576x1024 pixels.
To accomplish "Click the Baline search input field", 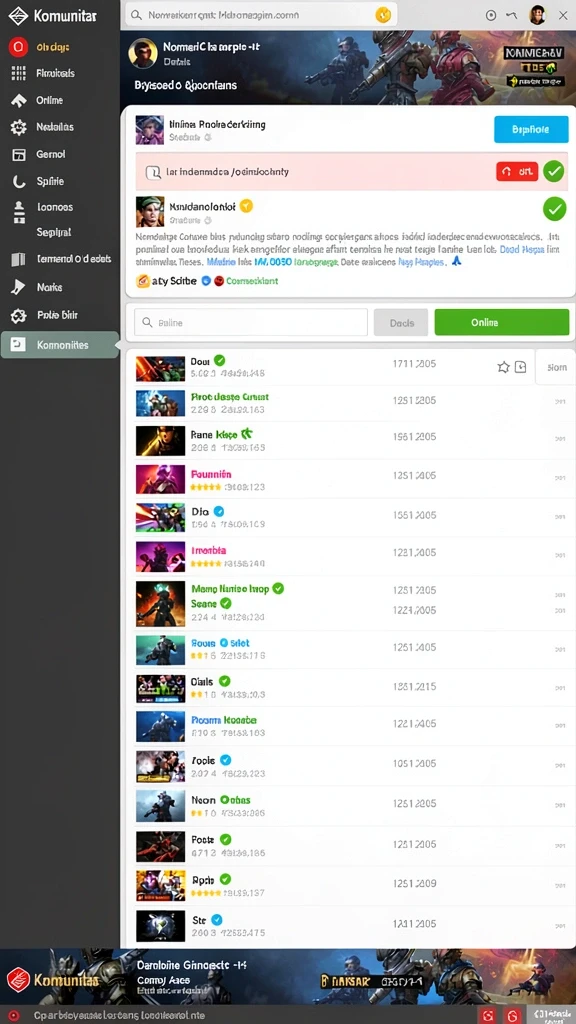I will pos(251,323).
